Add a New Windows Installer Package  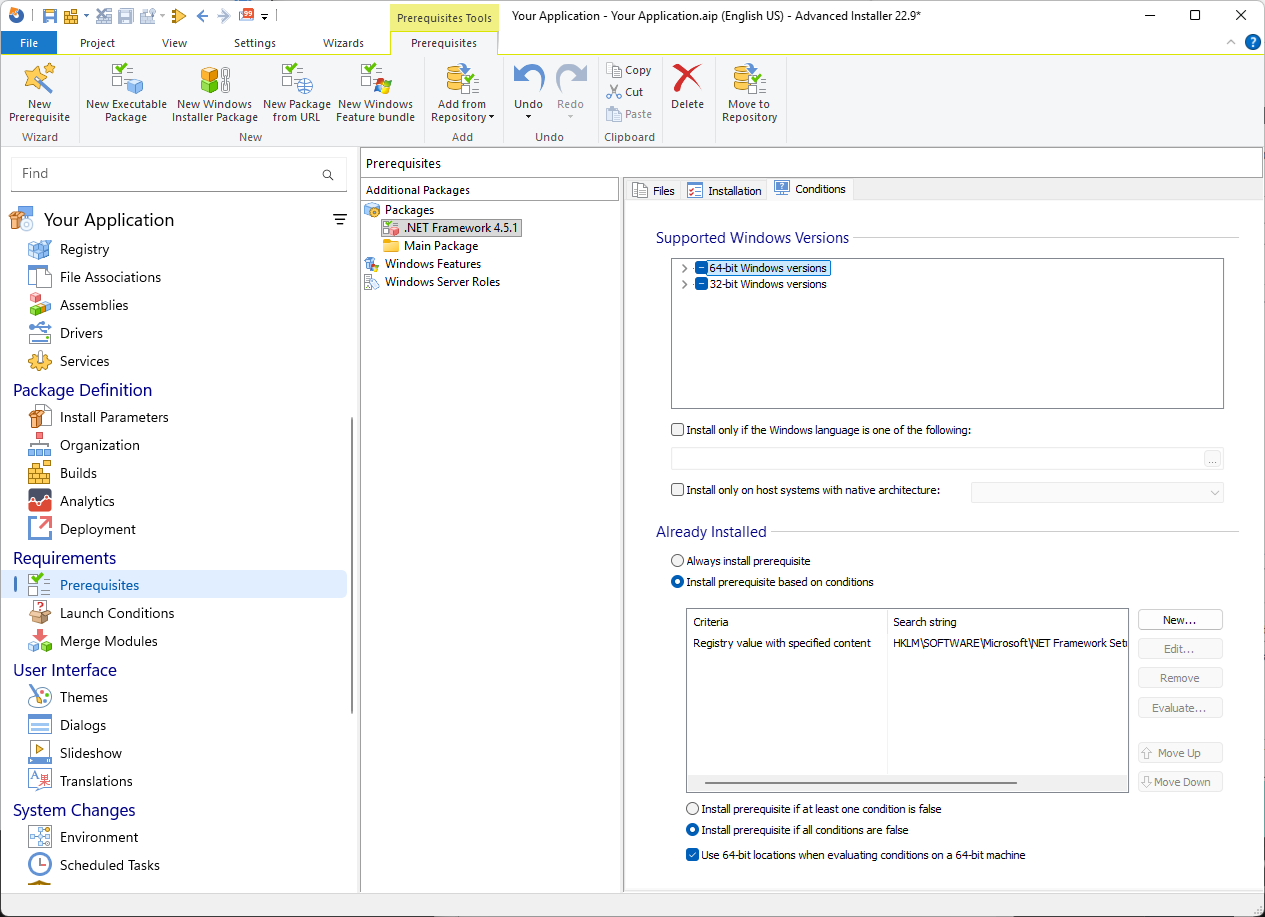(x=213, y=90)
